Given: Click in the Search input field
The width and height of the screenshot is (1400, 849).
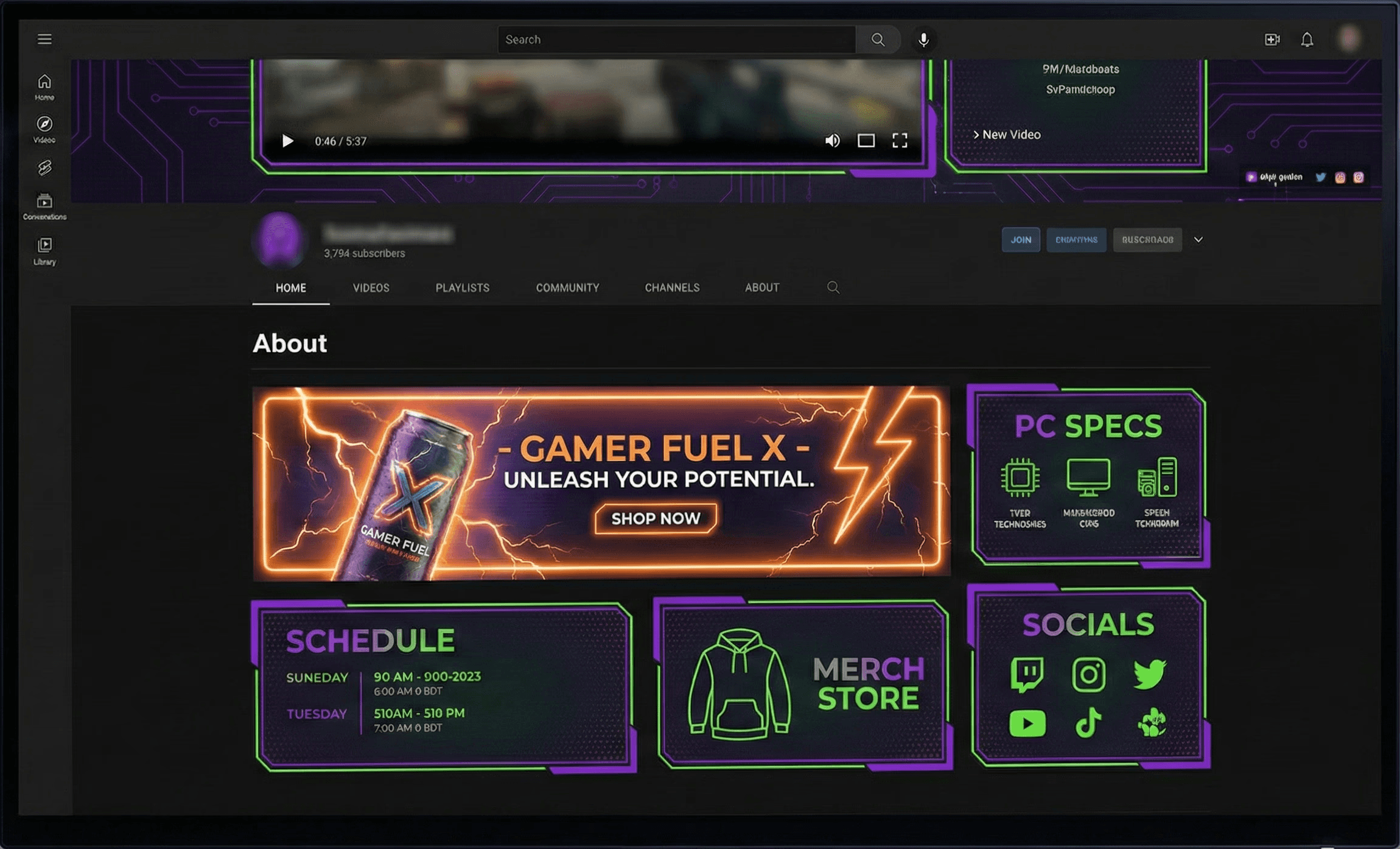Looking at the screenshot, I should click(676, 40).
